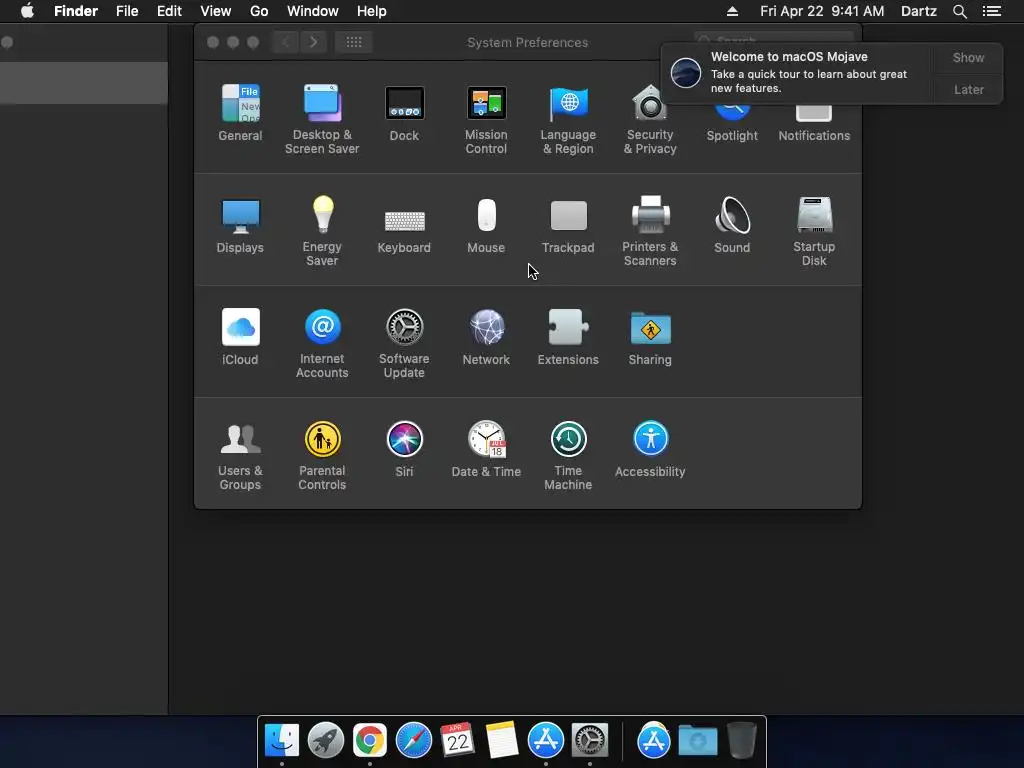This screenshot has height=768, width=1024.
Task: Open the Finder menu
Action: click(76, 11)
